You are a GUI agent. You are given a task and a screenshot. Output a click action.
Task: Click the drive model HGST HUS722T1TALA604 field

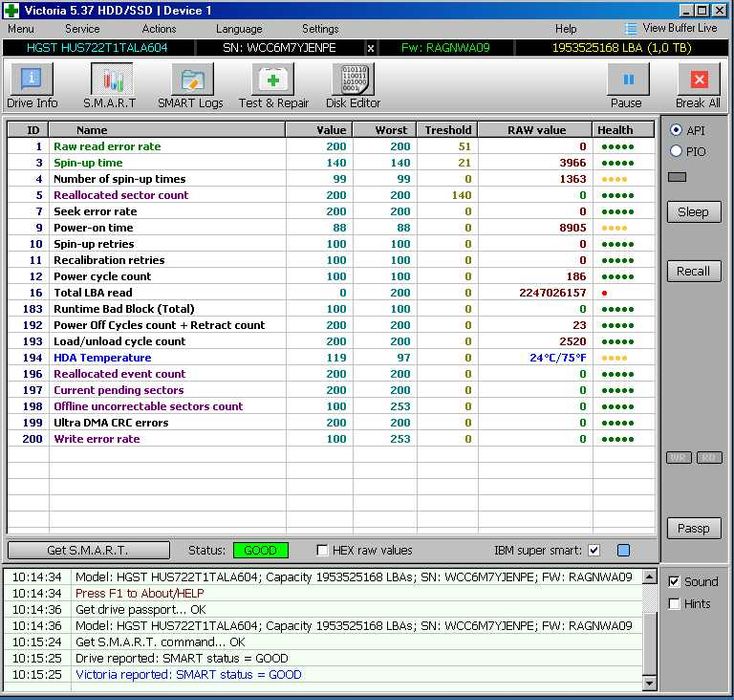pos(97,48)
